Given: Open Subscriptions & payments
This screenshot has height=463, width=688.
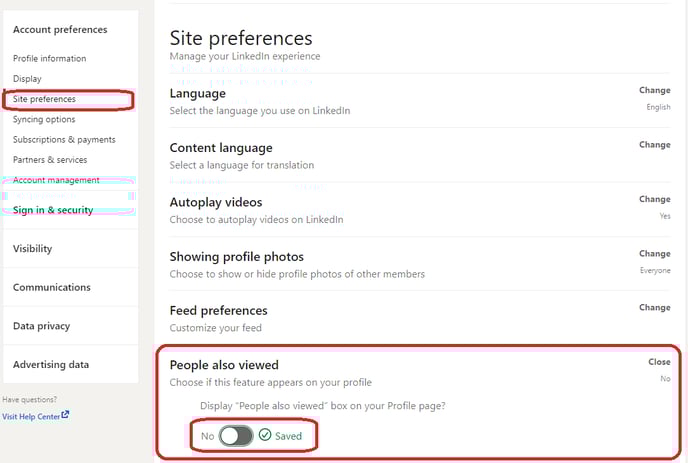Looking at the screenshot, I should 64,140.
